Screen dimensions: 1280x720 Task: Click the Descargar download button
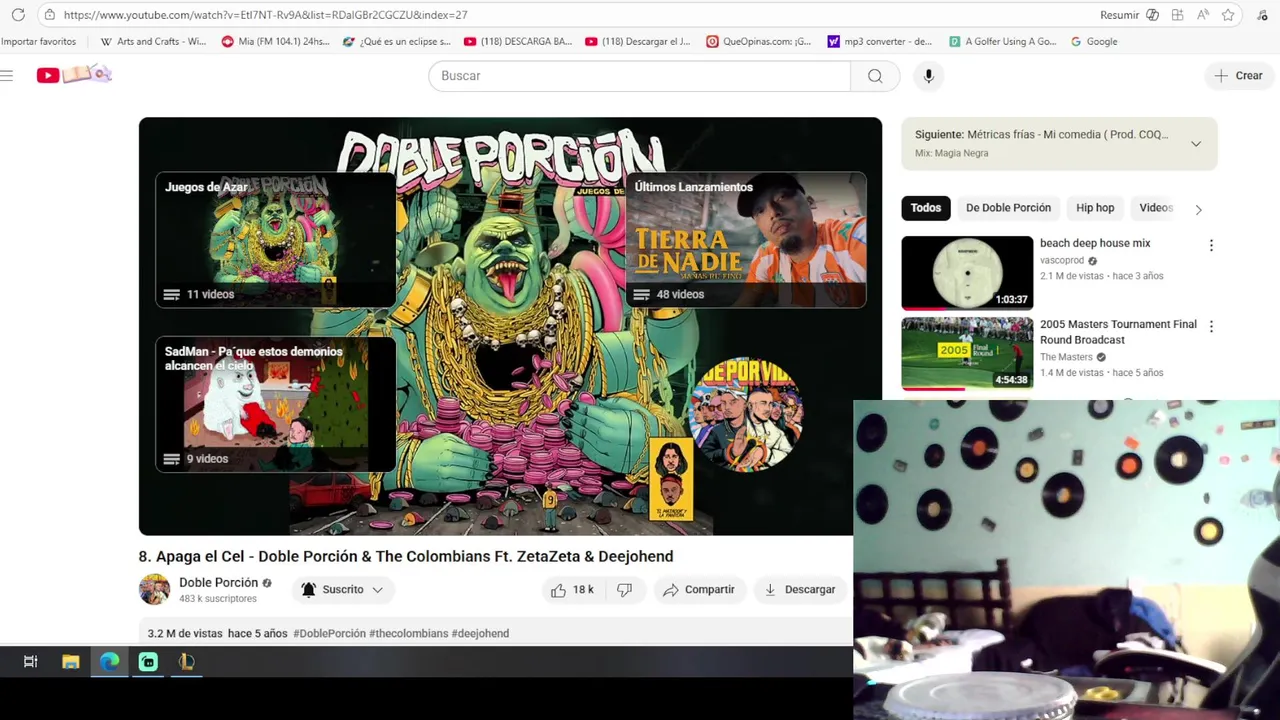(799, 590)
